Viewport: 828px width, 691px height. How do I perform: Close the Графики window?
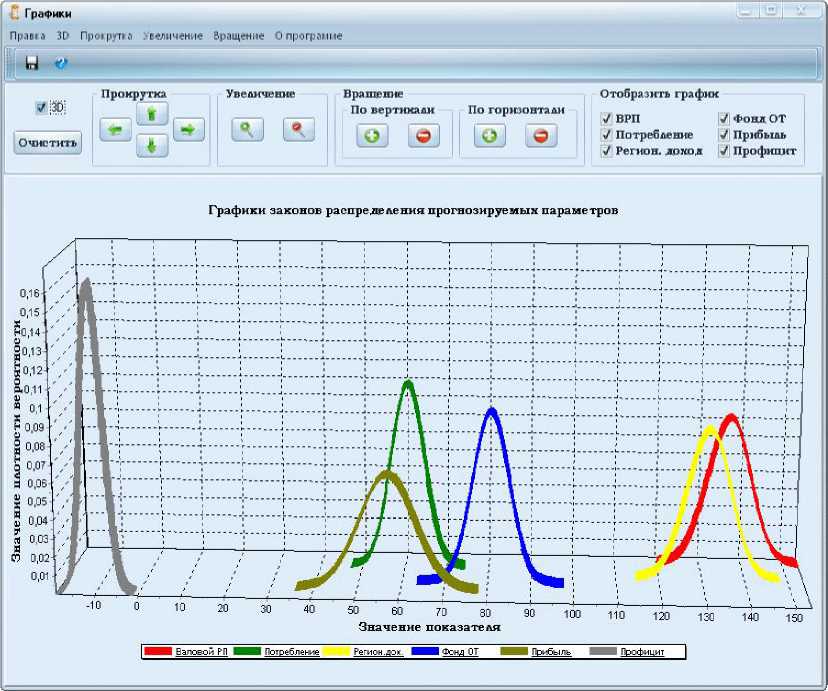point(802,10)
